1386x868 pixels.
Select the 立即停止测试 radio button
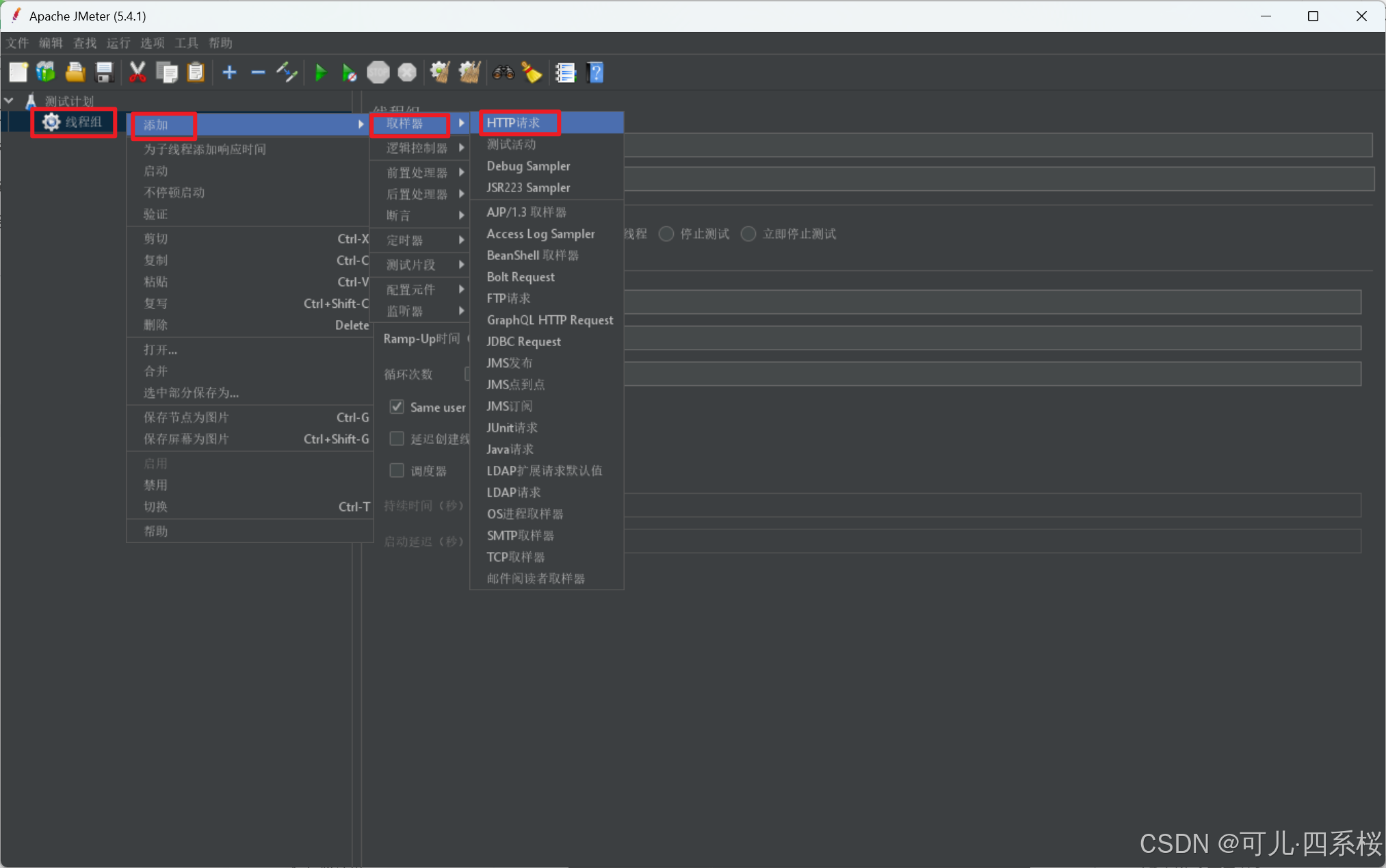(x=748, y=234)
